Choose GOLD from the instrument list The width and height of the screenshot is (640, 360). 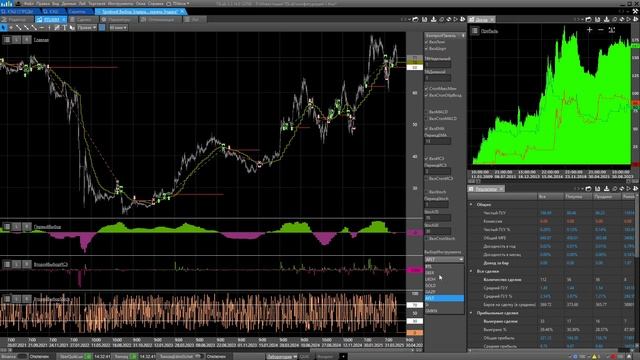pos(444,285)
